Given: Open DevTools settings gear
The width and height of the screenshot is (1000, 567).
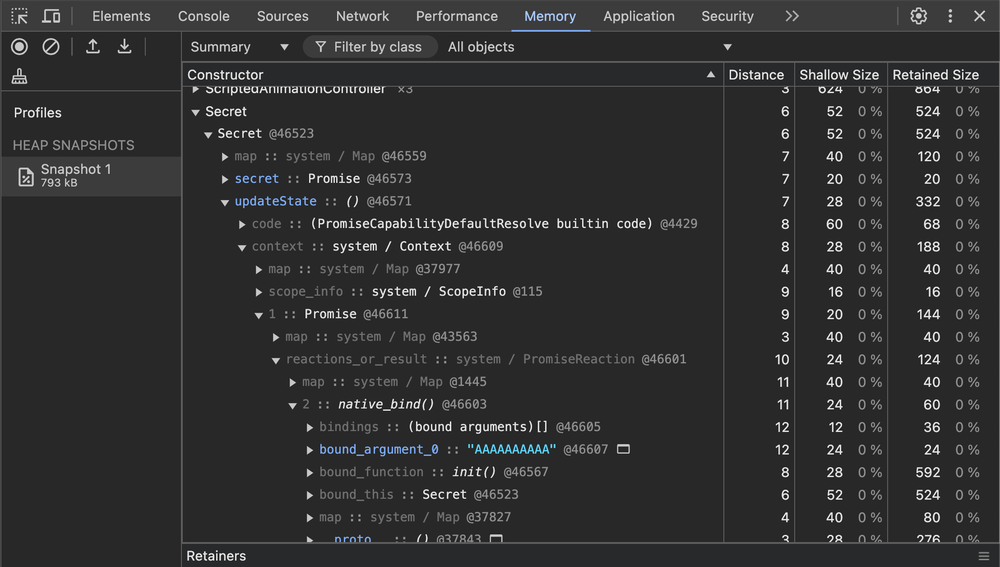Looking at the screenshot, I should [x=918, y=16].
